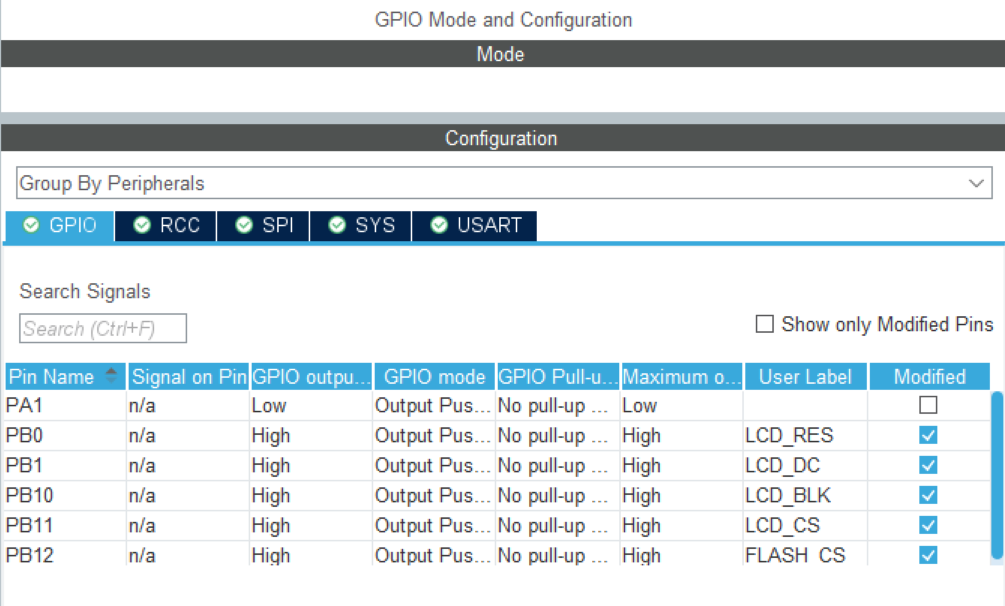Switch to the SYS tab

(x=361, y=226)
